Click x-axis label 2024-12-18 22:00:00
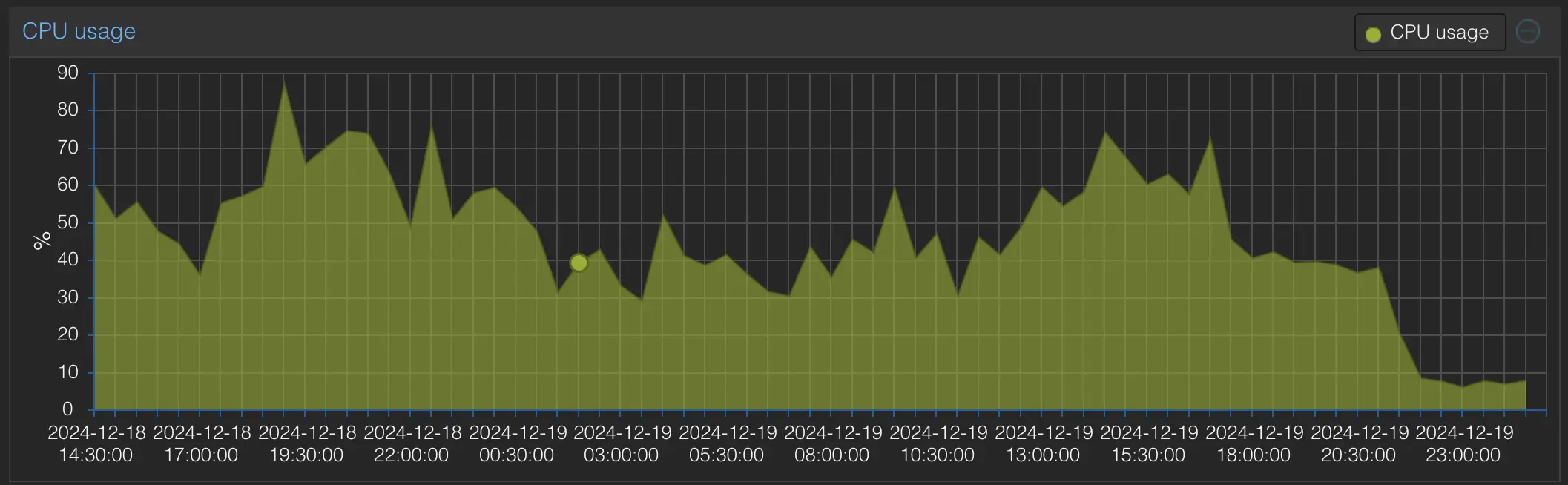The image size is (1568, 485). click(x=412, y=443)
